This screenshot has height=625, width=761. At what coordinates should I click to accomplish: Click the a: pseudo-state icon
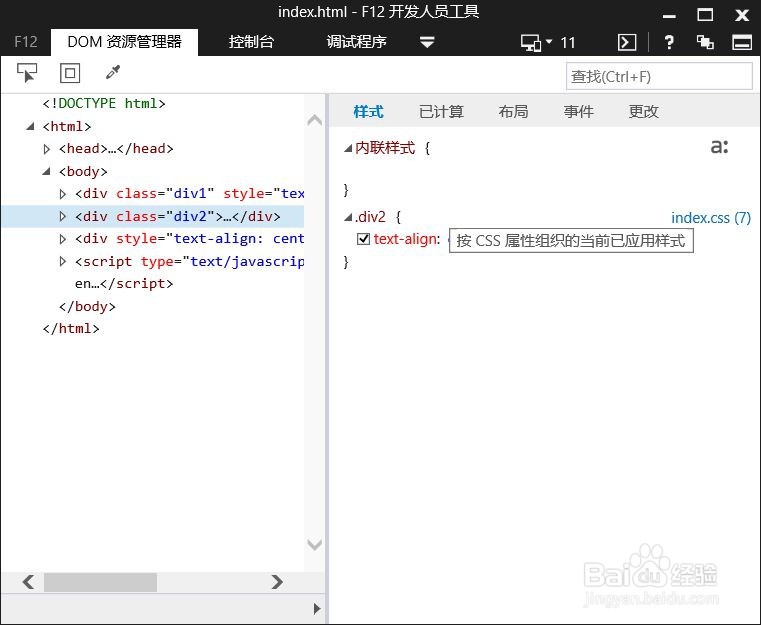(719, 146)
